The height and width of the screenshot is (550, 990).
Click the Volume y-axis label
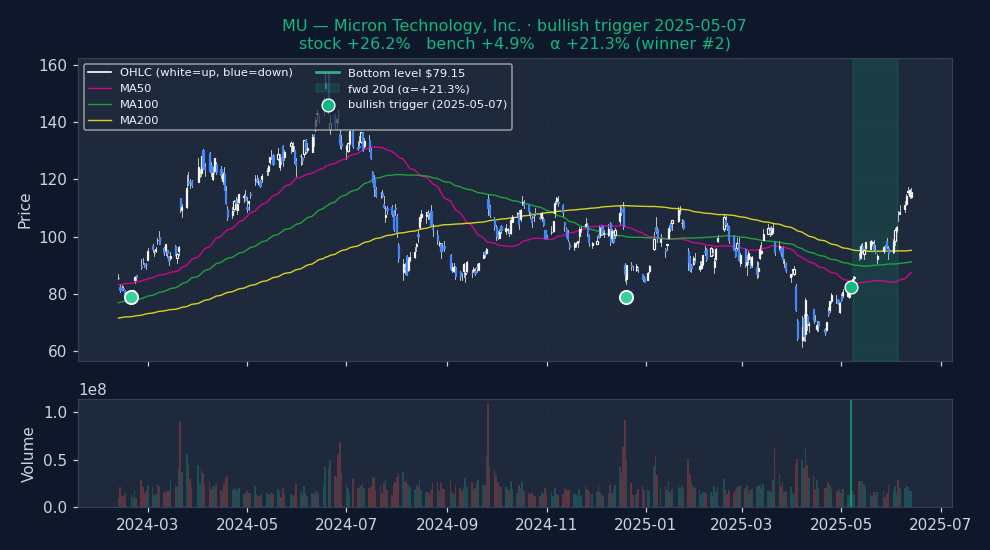coord(28,454)
